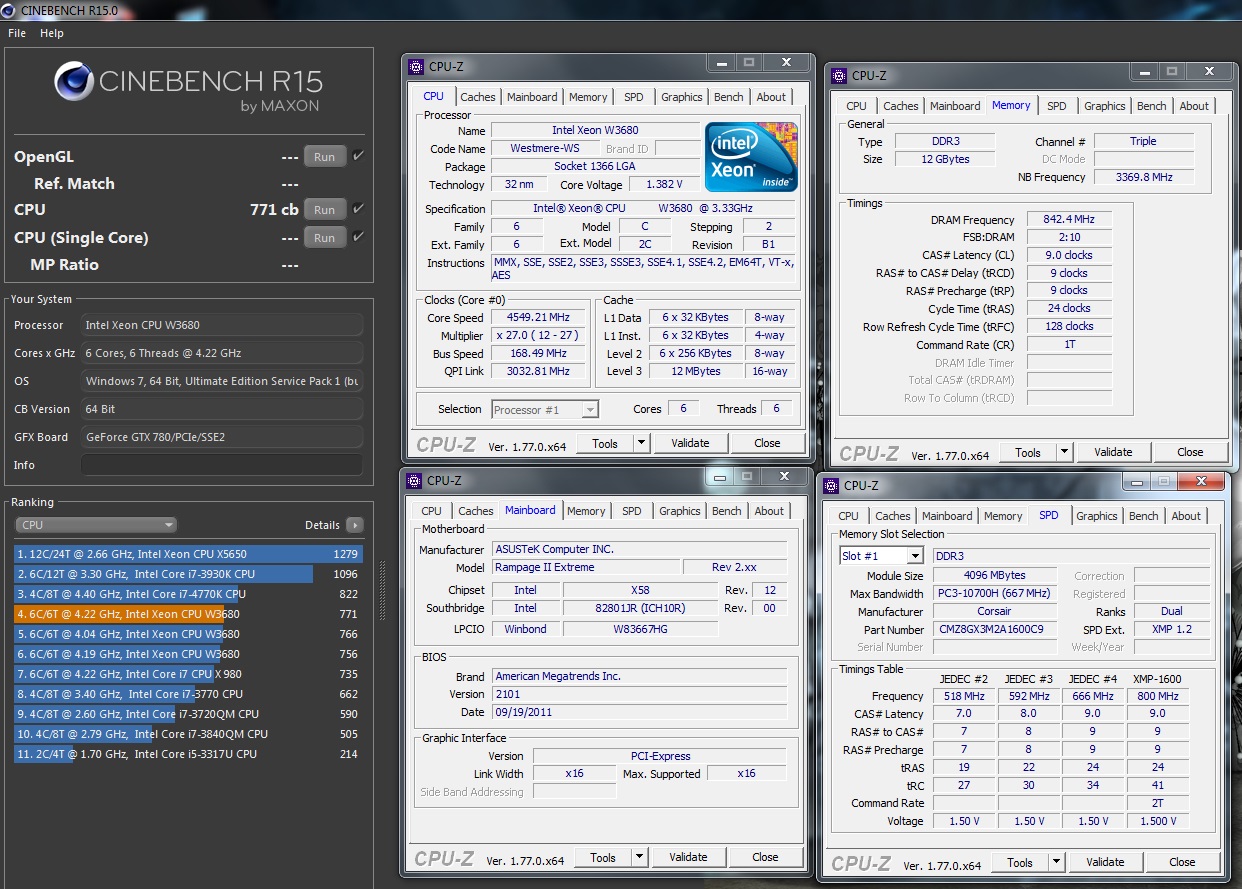
Task: Click Tools button in Mainboard window
Action: (603, 857)
